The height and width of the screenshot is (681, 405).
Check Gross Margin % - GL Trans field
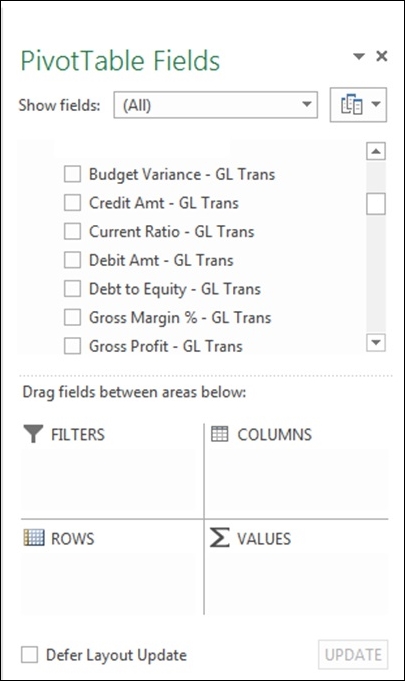coord(72,317)
